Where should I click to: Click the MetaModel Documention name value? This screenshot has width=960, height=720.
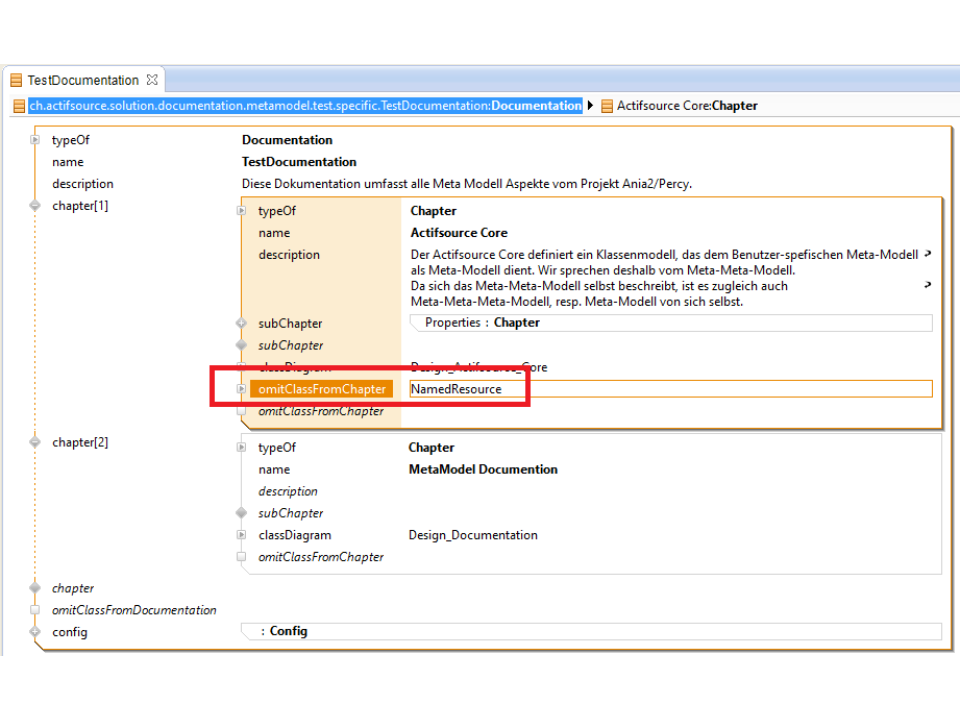click(483, 470)
